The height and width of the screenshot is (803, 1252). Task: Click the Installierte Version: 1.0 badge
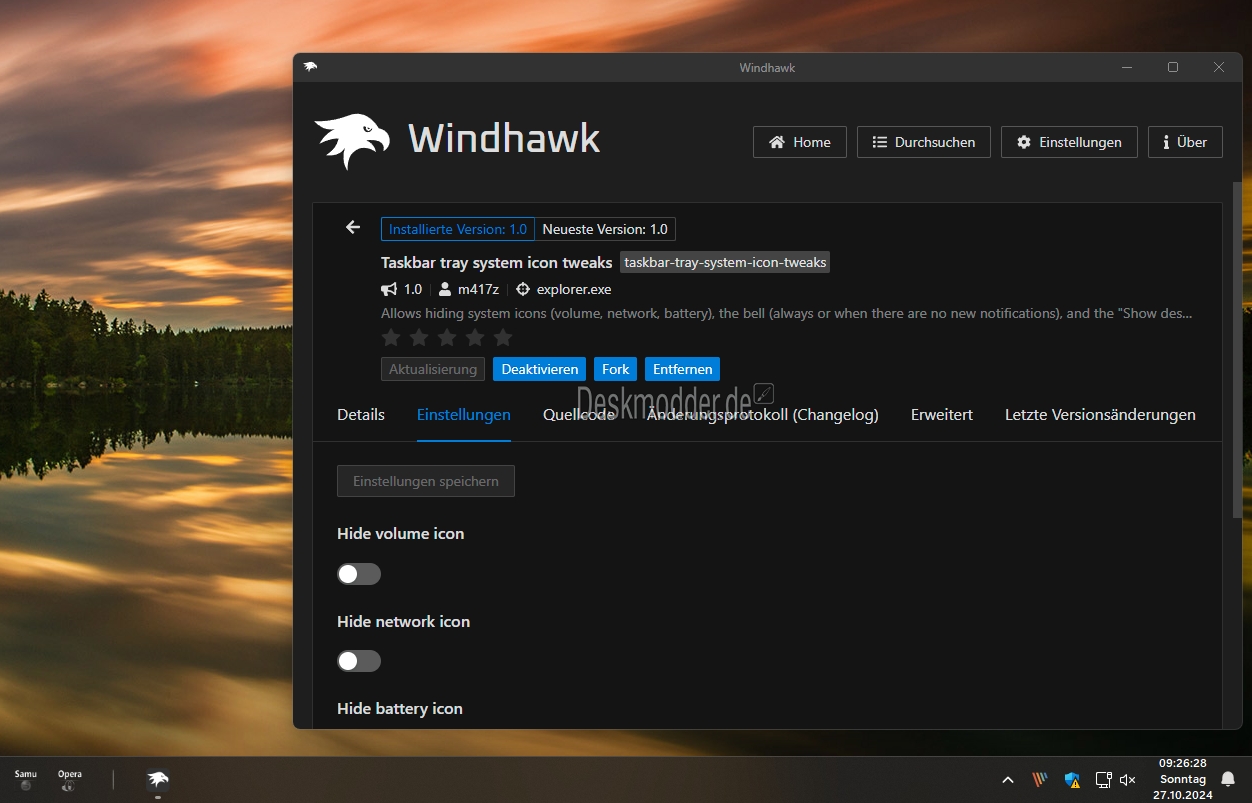pyautogui.click(x=458, y=229)
